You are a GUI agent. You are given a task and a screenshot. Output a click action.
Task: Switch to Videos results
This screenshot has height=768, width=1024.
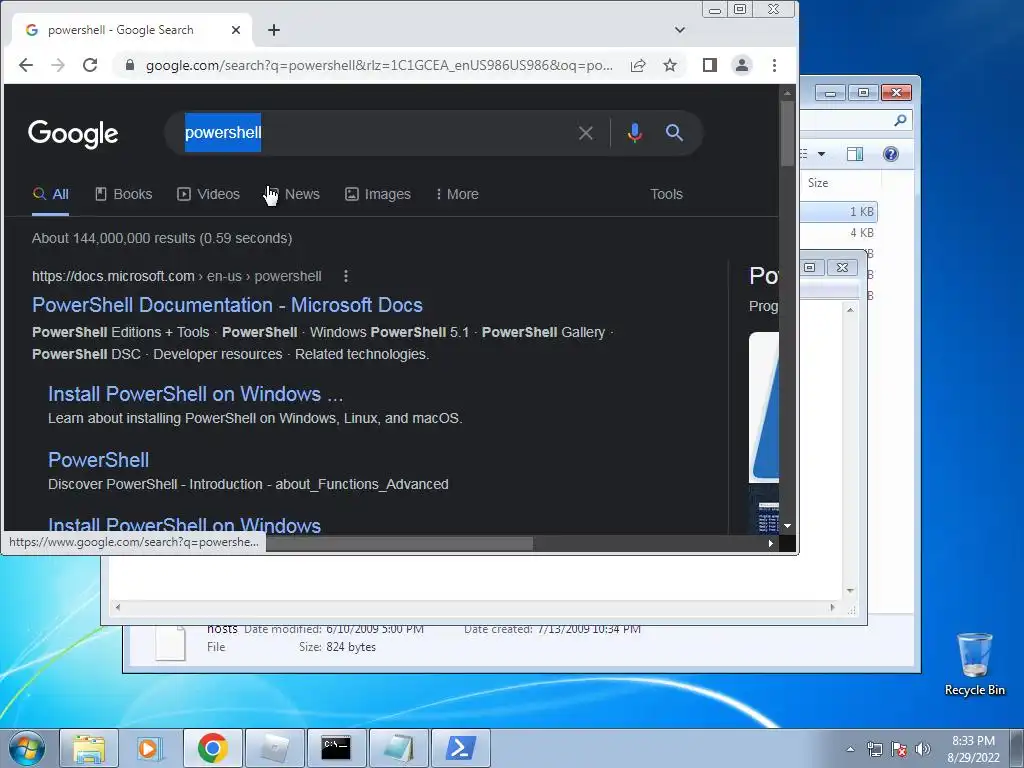(x=208, y=195)
